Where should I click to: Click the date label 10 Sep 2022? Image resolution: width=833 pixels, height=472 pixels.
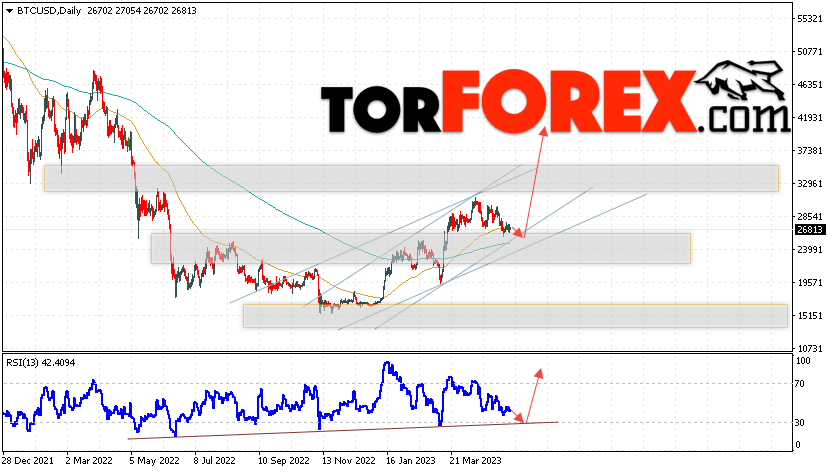pos(283,460)
